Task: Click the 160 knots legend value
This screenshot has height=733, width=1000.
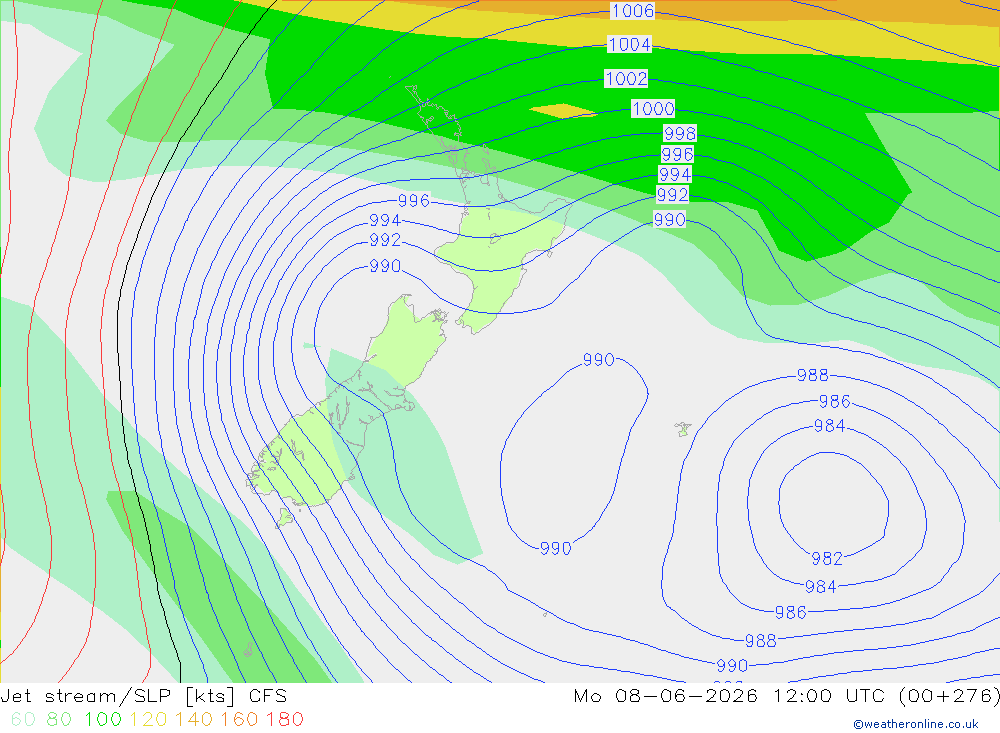Action: tap(239, 719)
